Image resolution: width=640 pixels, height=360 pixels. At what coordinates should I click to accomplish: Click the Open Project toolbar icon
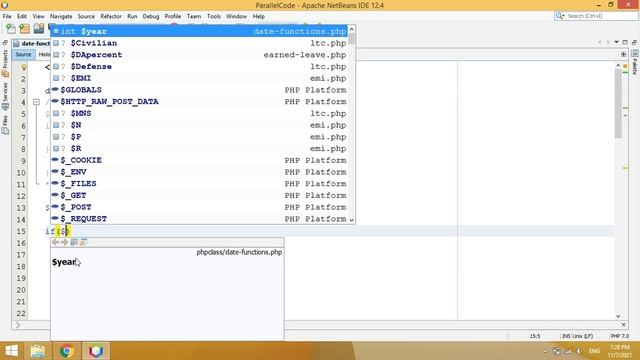click(39, 29)
